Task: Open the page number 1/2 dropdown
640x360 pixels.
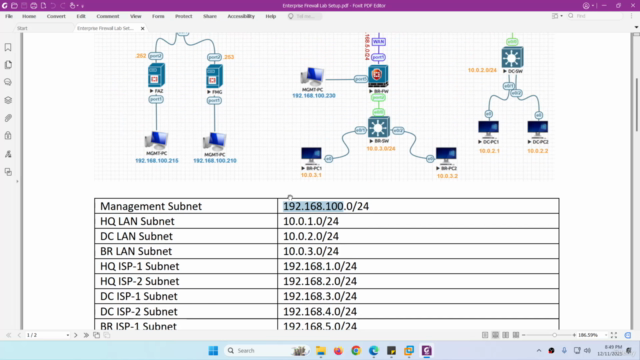Action: 67,336
